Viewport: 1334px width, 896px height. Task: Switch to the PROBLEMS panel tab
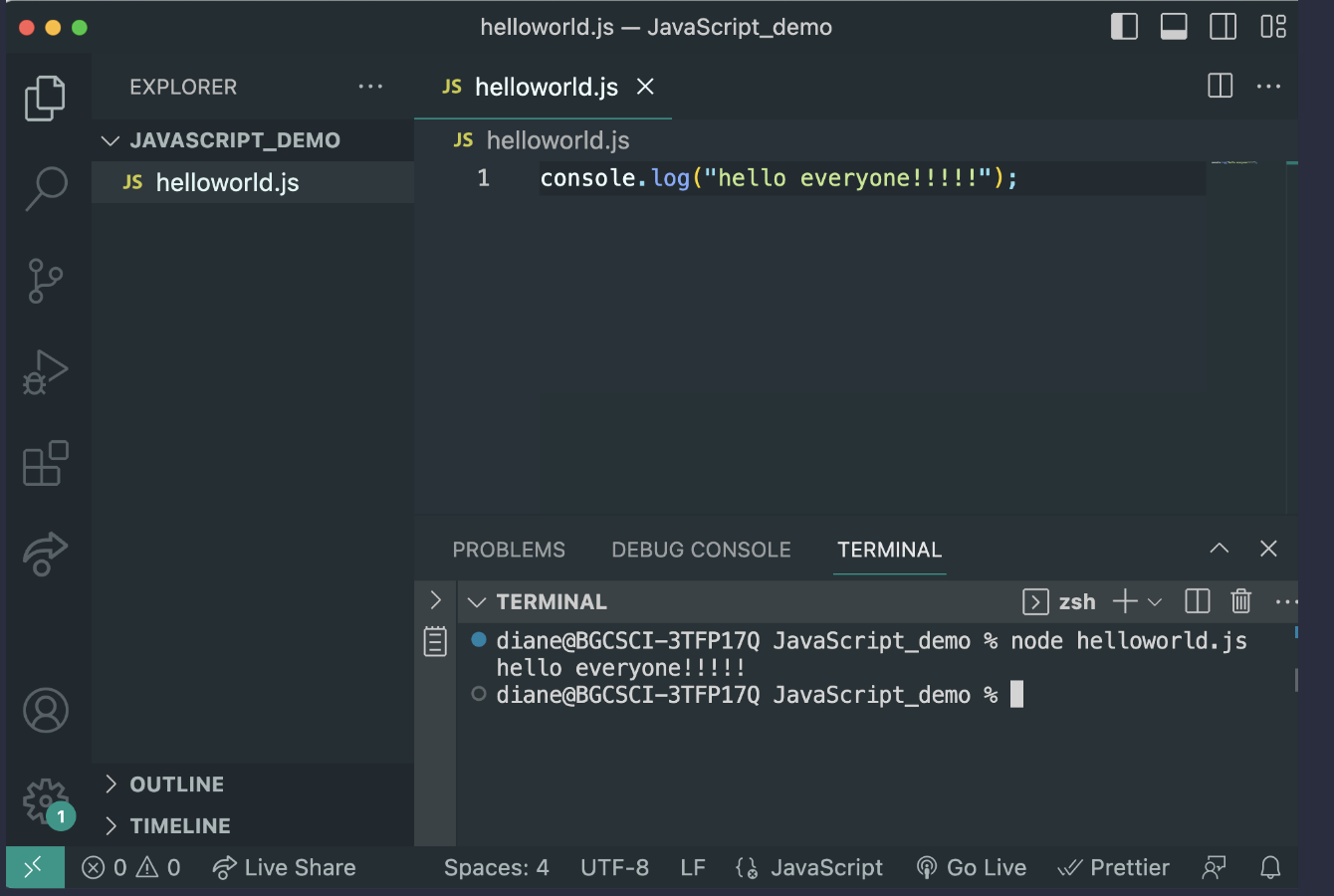[509, 550]
